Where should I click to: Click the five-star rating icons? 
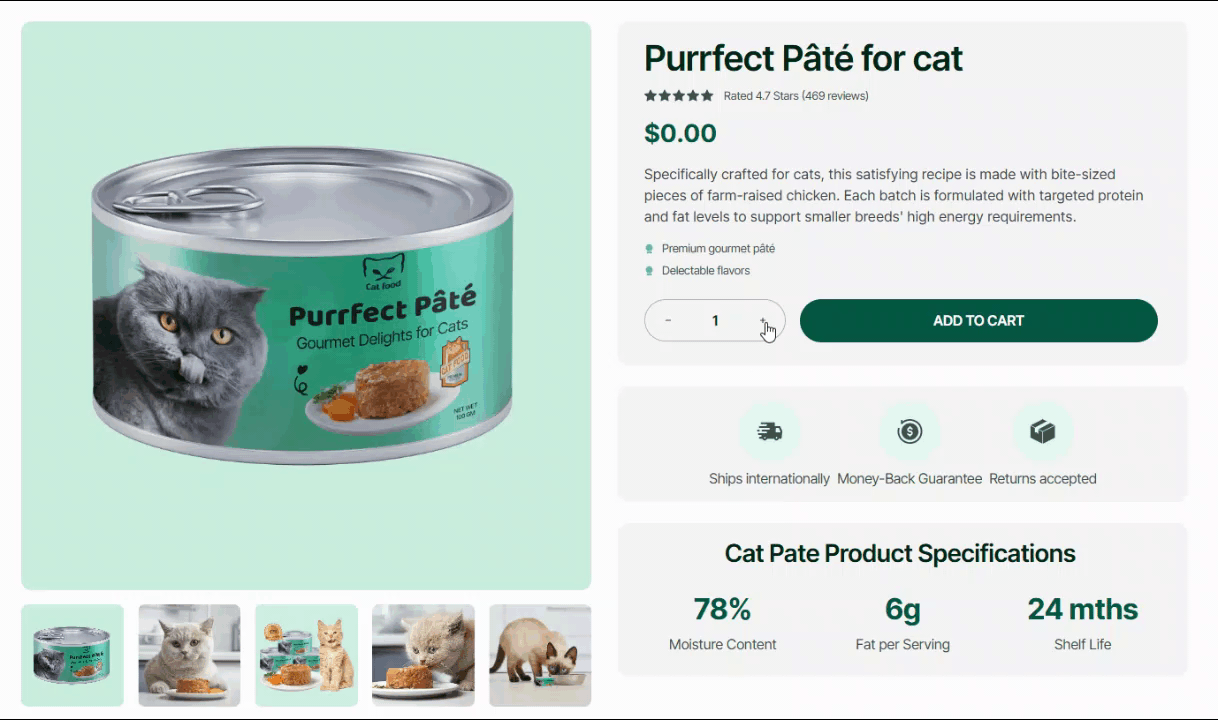679,96
